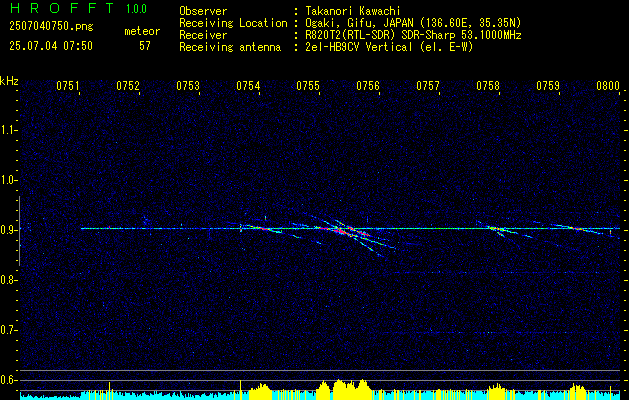Click the 0756 time axis marker
Image resolution: width=629 pixels, height=400 pixels.
[368, 86]
